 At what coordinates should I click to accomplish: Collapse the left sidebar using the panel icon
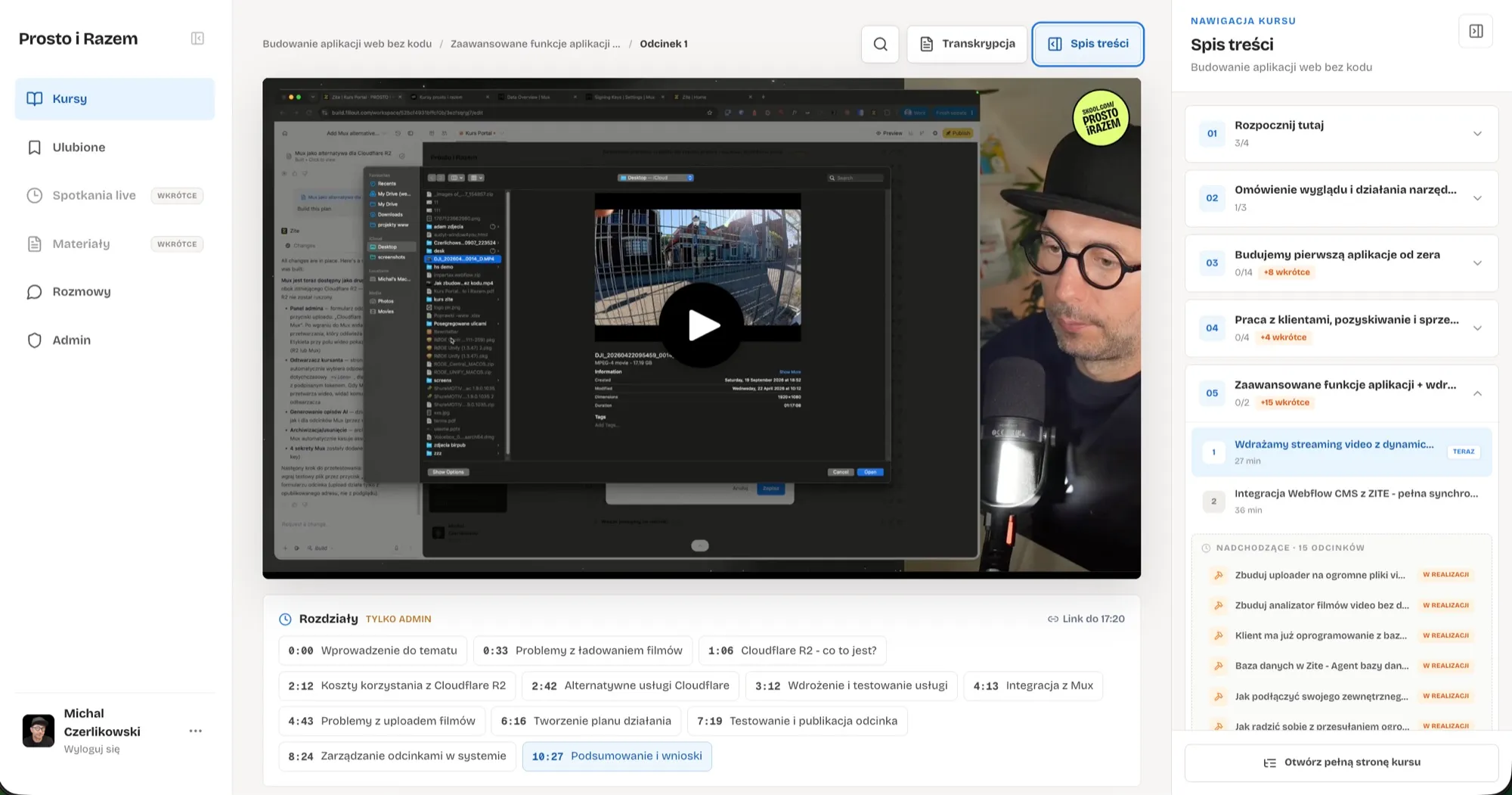pos(197,39)
